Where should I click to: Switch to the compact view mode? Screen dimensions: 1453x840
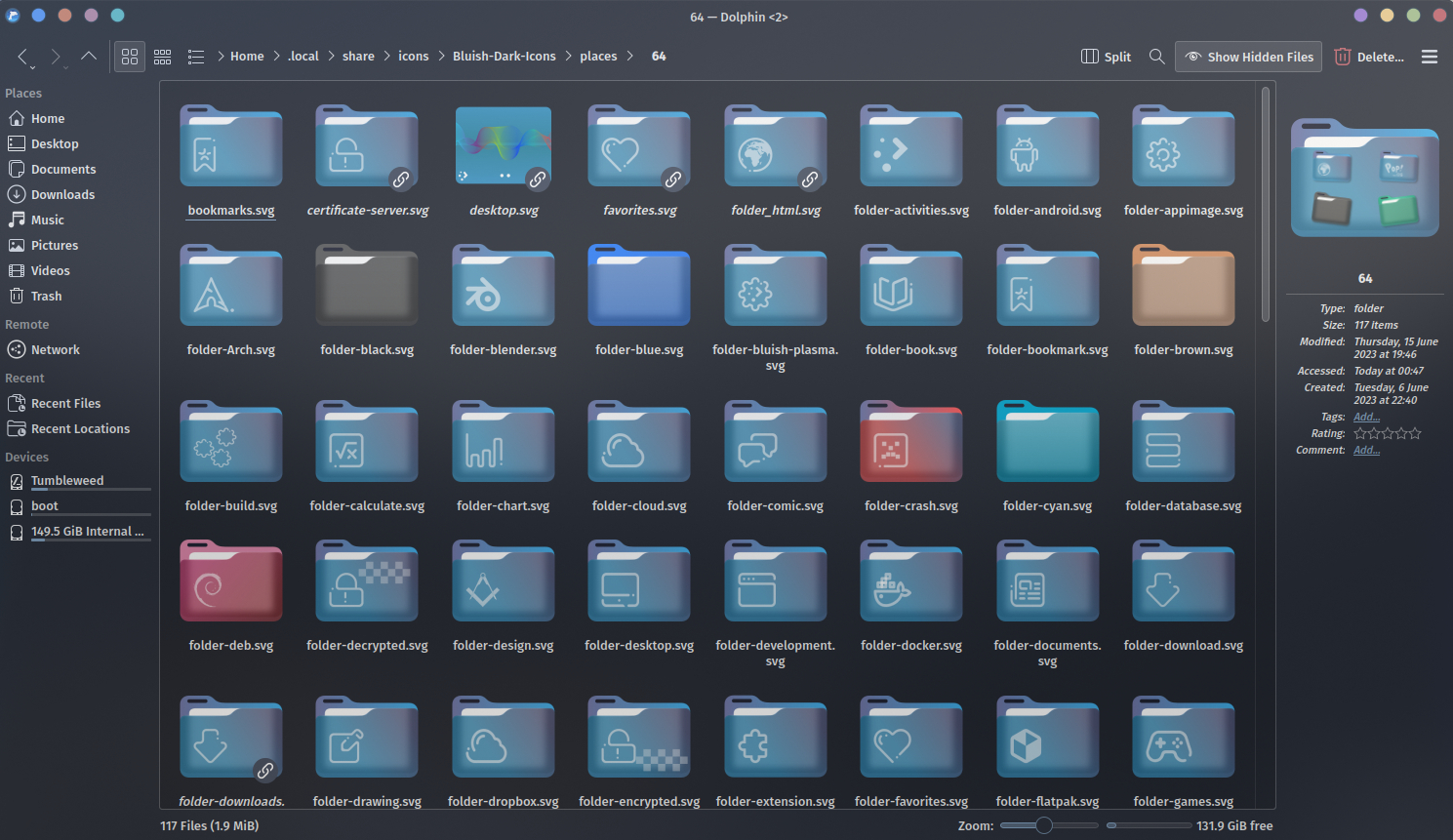point(163,56)
